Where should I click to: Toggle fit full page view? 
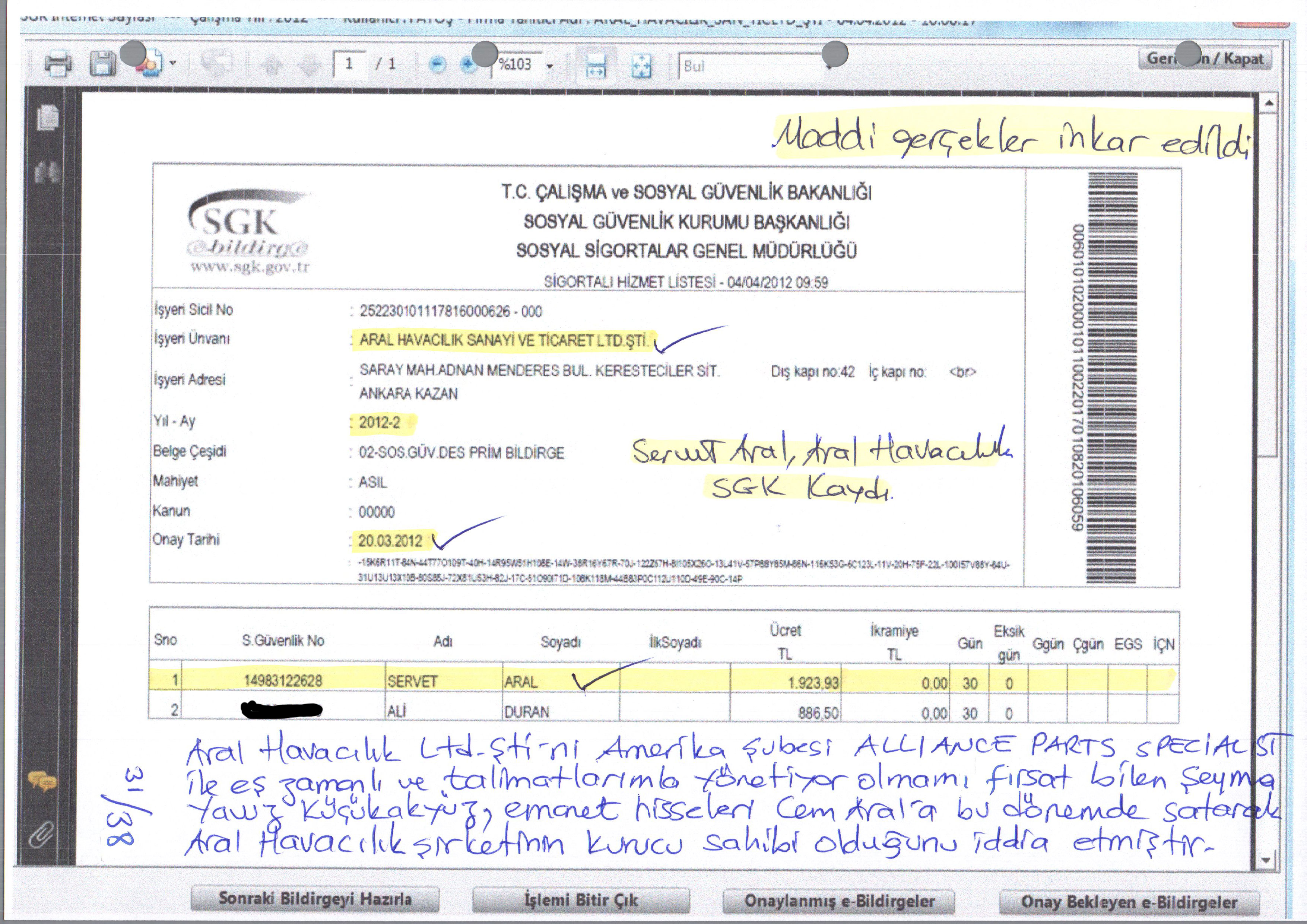(642, 66)
